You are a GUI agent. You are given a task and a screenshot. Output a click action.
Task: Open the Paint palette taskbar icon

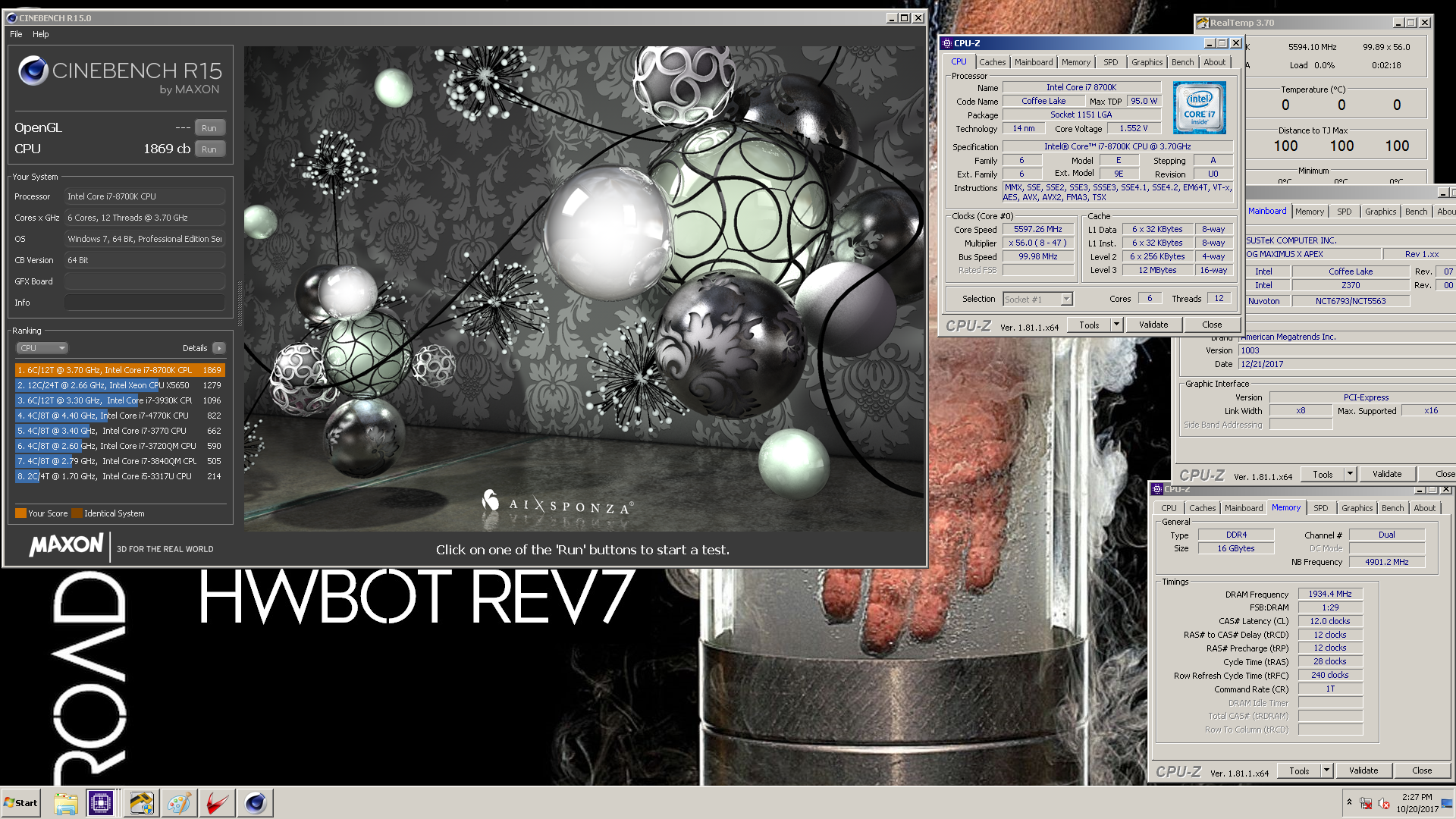click(x=179, y=803)
